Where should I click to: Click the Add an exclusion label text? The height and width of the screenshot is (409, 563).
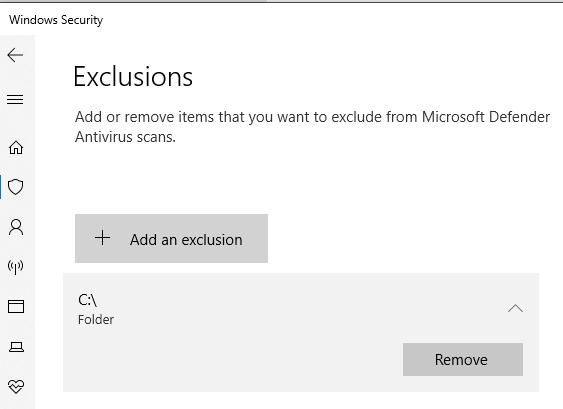pyautogui.click(x=186, y=240)
